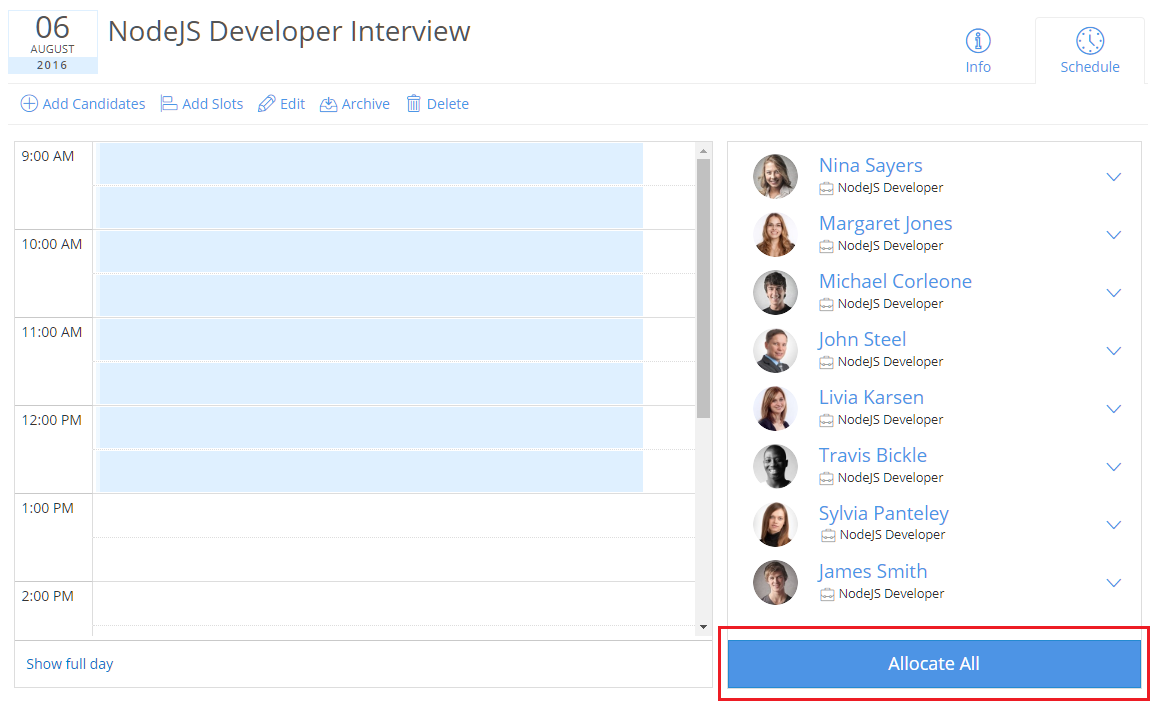This screenshot has height=718, width=1158.
Task: Click the Info circle icon
Action: point(978,41)
